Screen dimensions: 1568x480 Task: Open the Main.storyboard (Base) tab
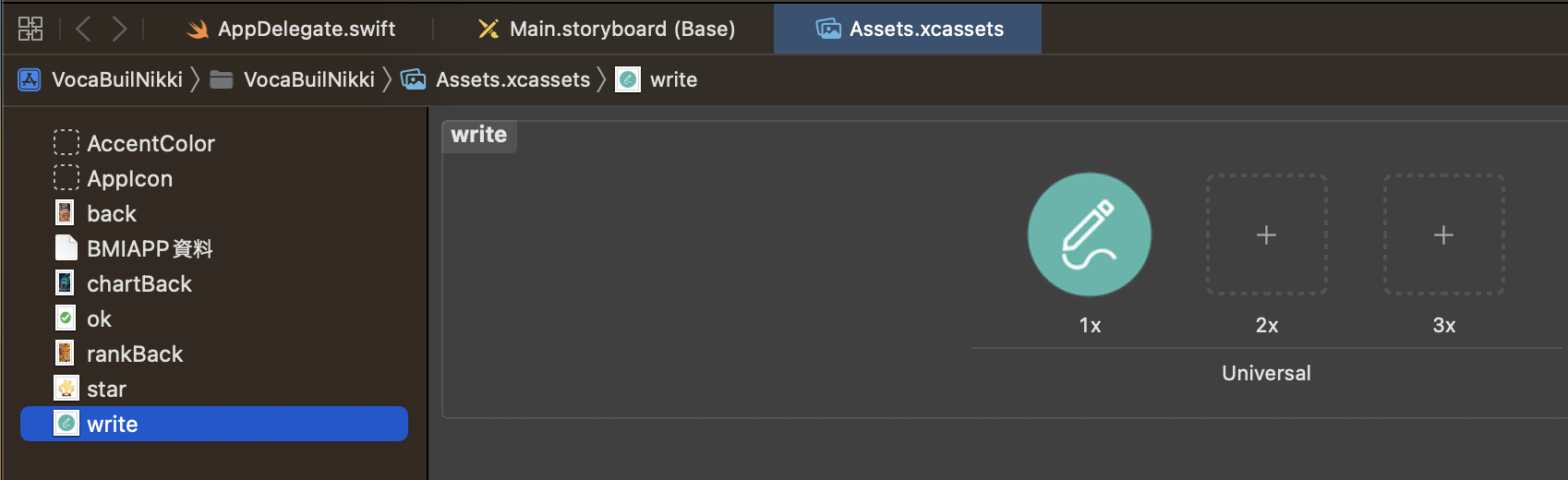point(607,29)
